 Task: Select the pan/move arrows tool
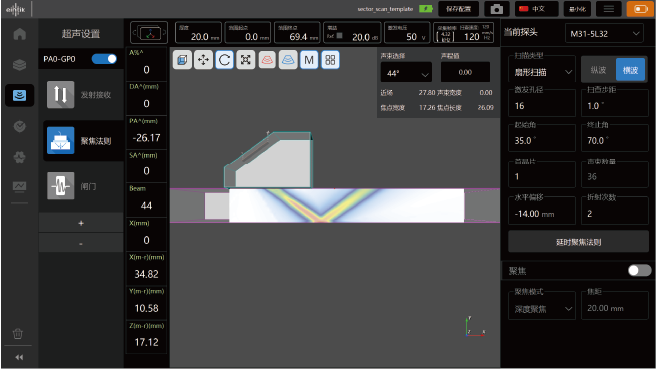(203, 60)
